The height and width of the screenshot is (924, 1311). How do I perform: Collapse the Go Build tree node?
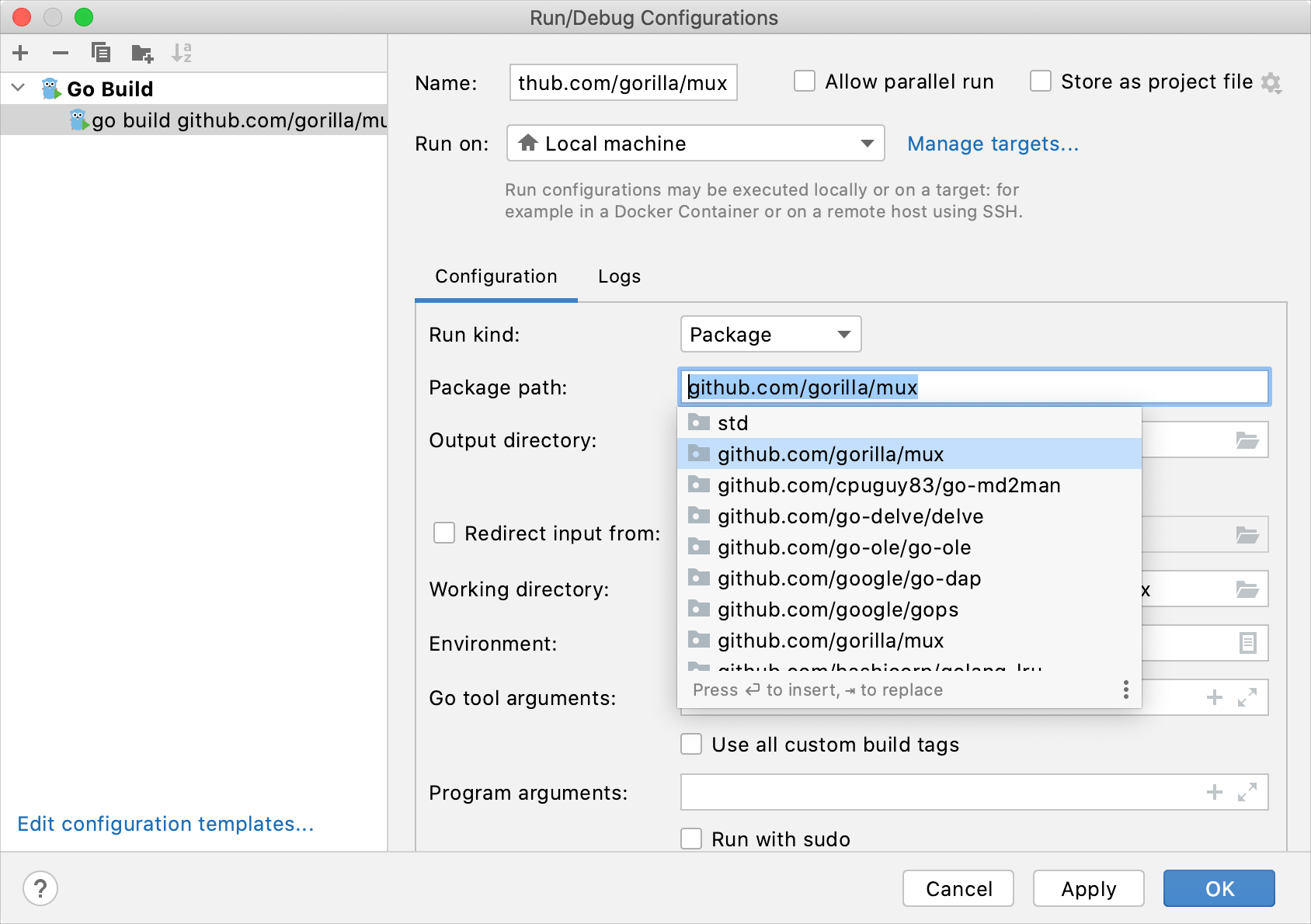click(x=17, y=88)
